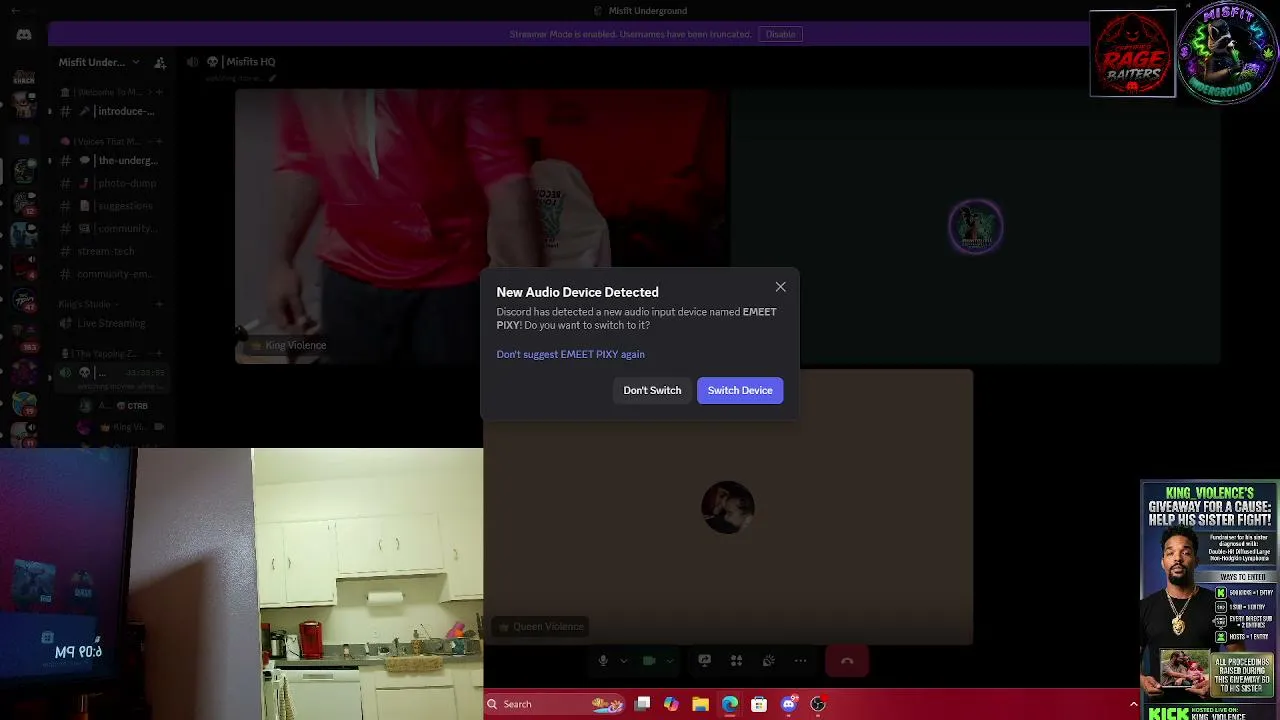The image size is (1280, 720).
Task: Share your screen from the call controls
Action: pyautogui.click(x=704, y=661)
